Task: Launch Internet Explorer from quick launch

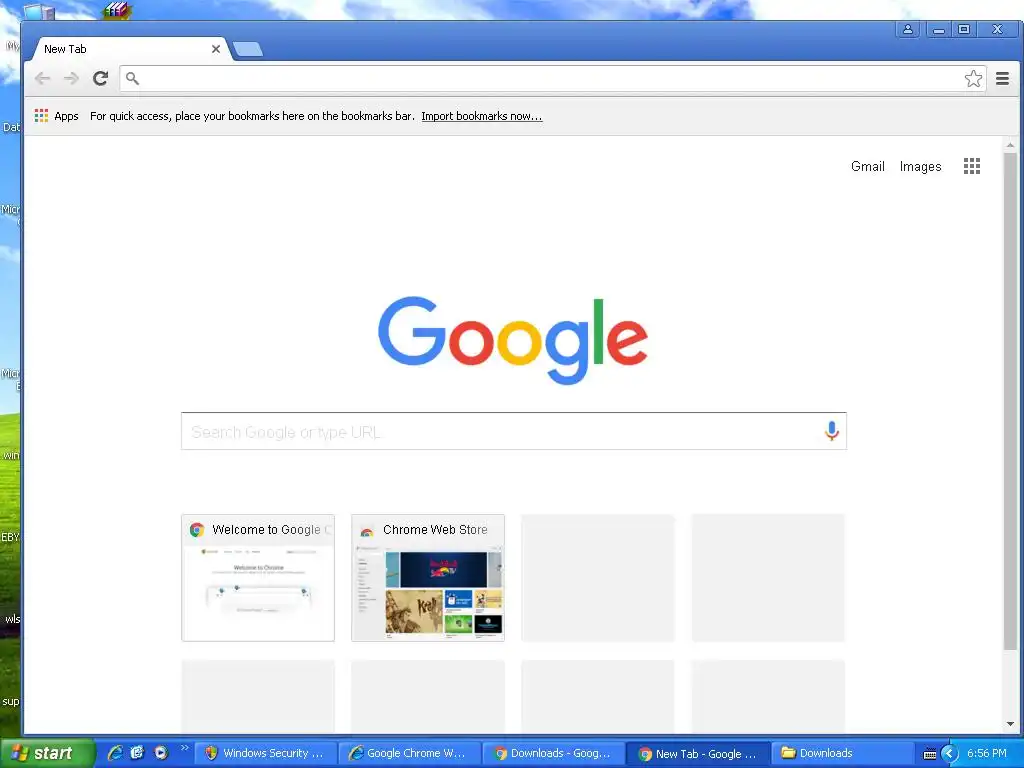Action: click(115, 753)
